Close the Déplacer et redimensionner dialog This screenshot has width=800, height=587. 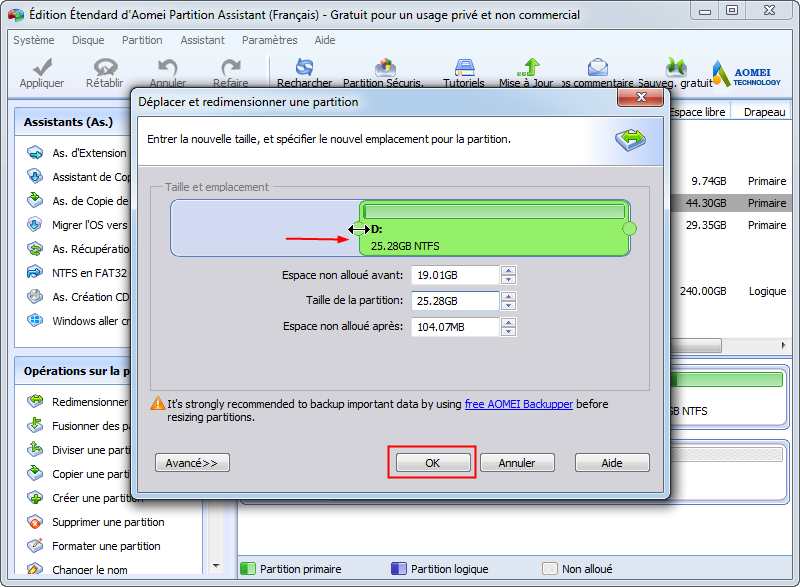point(641,97)
